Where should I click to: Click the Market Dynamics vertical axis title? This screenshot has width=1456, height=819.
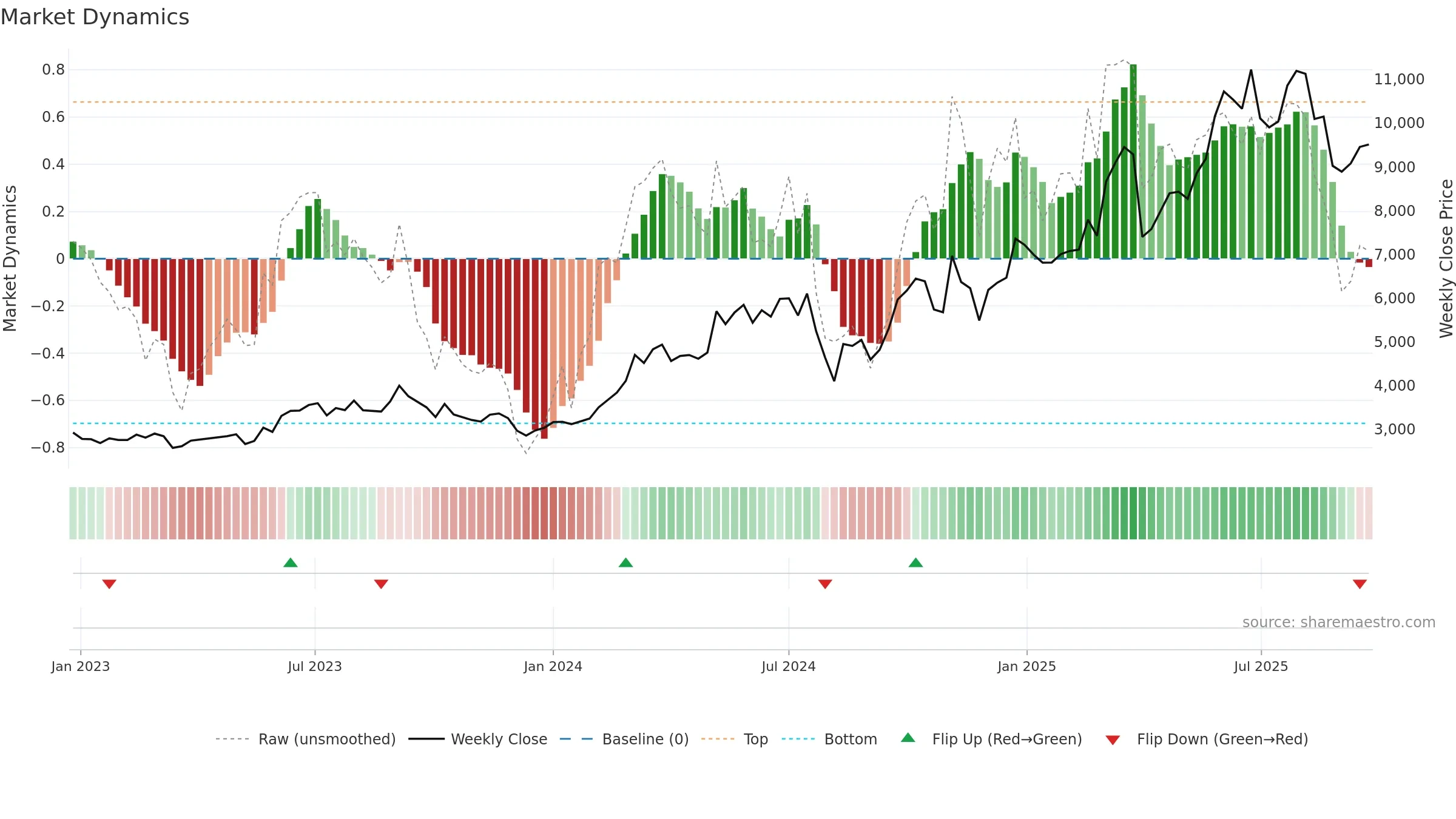tap(10, 258)
